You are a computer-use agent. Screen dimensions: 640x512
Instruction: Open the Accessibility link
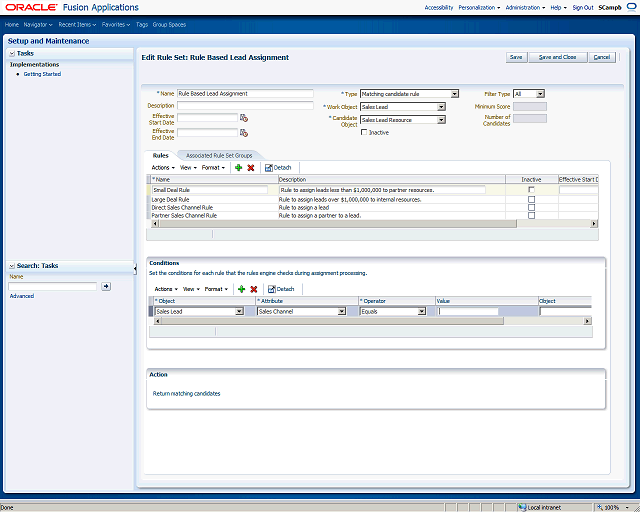(439, 7)
